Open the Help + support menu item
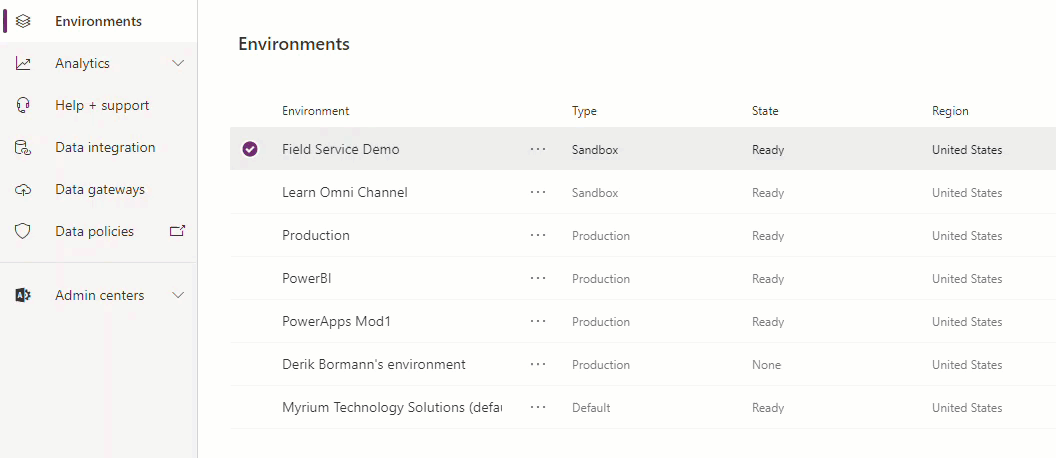 [x=102, y=105]
